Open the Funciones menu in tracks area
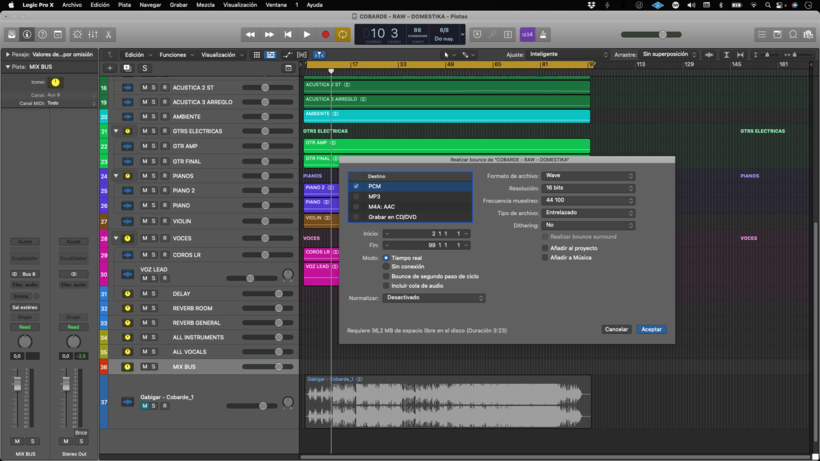 pos(176,55)
